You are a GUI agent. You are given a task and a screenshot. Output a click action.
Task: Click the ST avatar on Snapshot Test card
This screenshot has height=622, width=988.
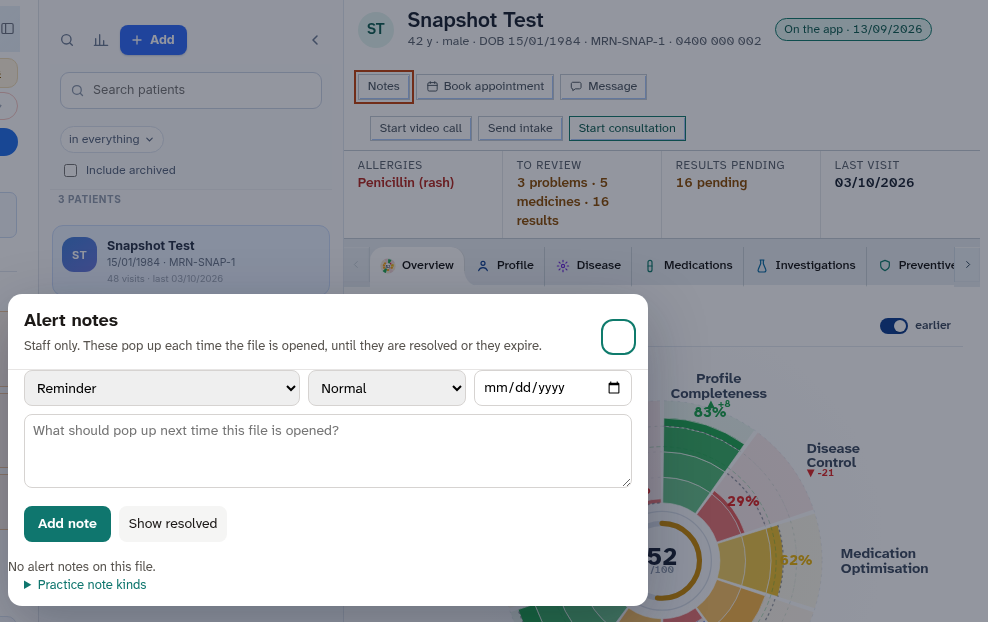pos(79,255)
